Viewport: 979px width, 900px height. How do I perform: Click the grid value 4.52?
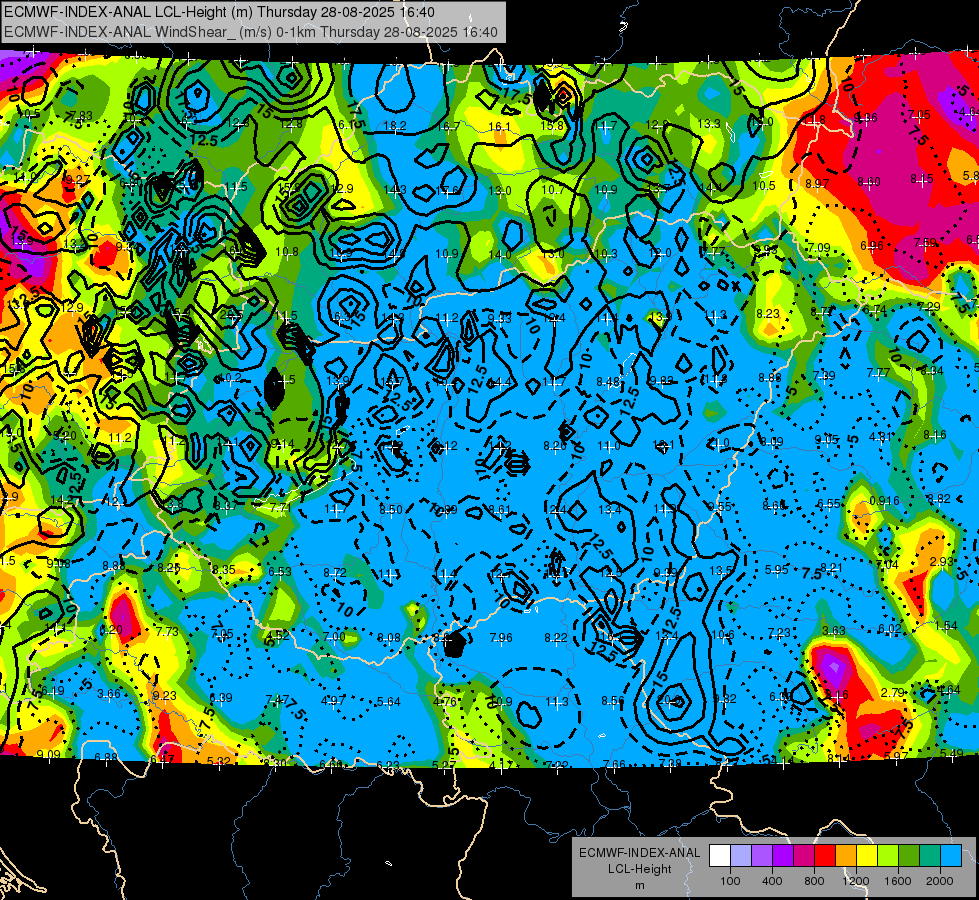(x=278, y=635)
